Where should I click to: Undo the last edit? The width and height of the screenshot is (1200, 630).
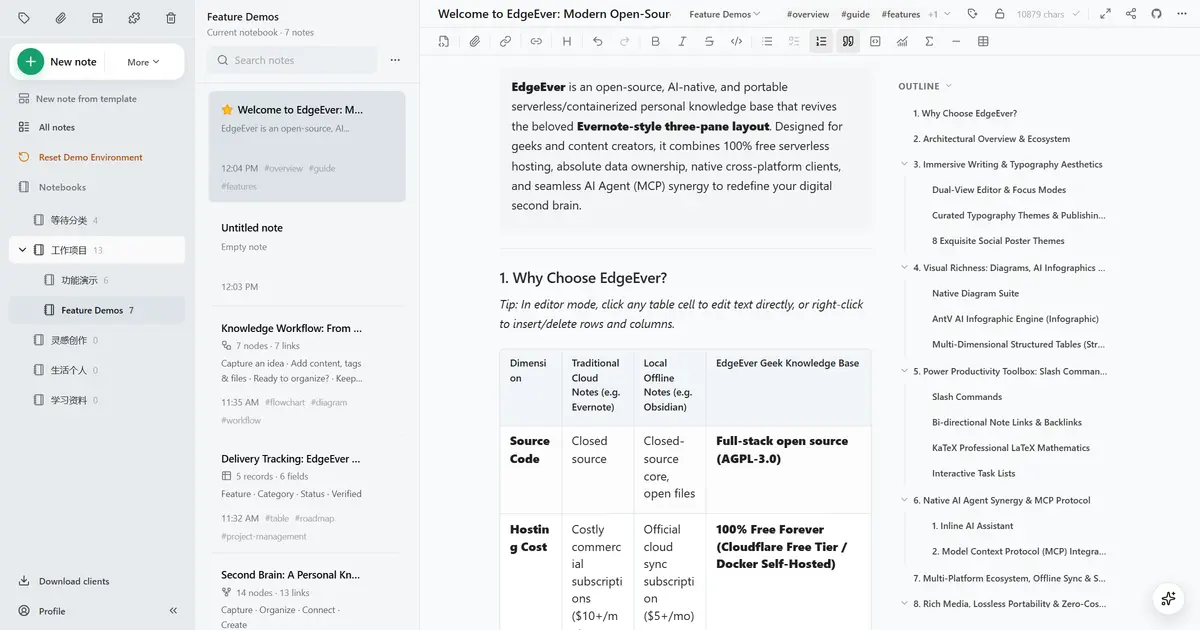click(598, 41)
